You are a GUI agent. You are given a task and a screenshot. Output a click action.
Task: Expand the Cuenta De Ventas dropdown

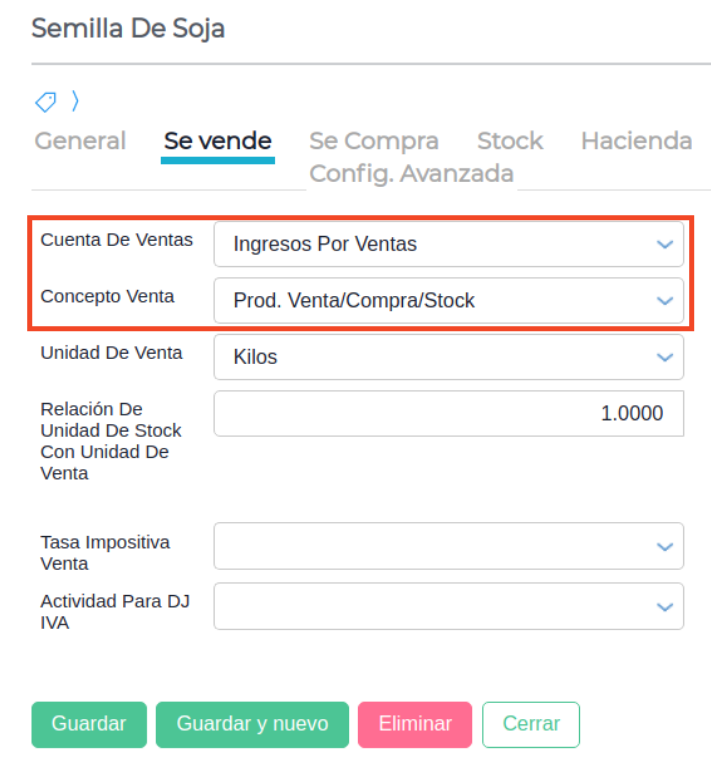pyautogui.click(x=449, y=244)
